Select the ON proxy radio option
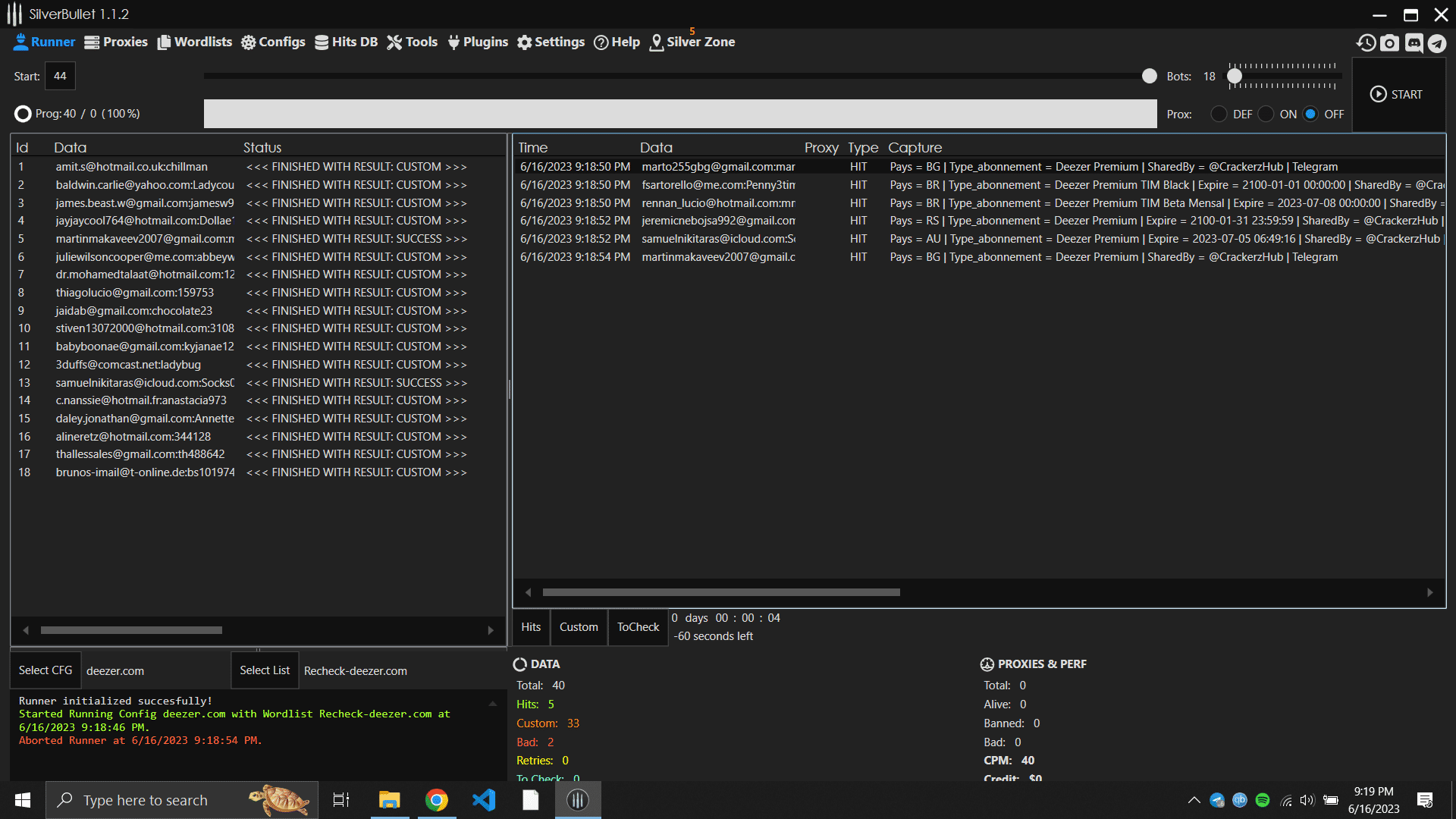The height and width of the screenshot is (819, 1456). pyautogui.click(x=1266, y=114)
